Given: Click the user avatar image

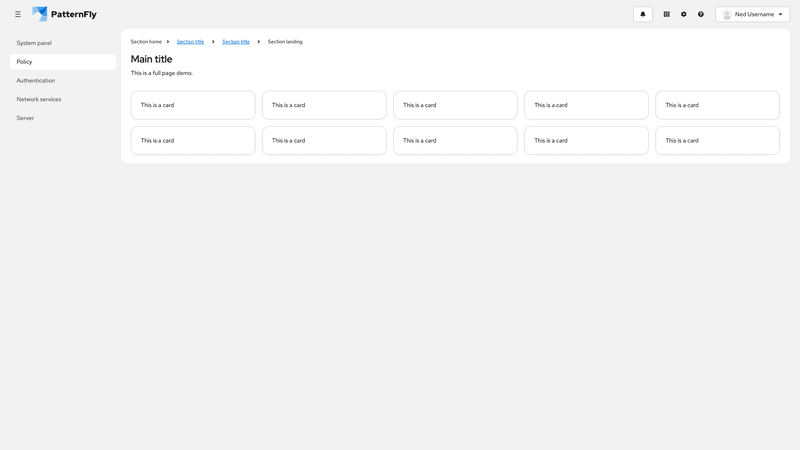Looking at the screenshot, I should tap(727, 14).
